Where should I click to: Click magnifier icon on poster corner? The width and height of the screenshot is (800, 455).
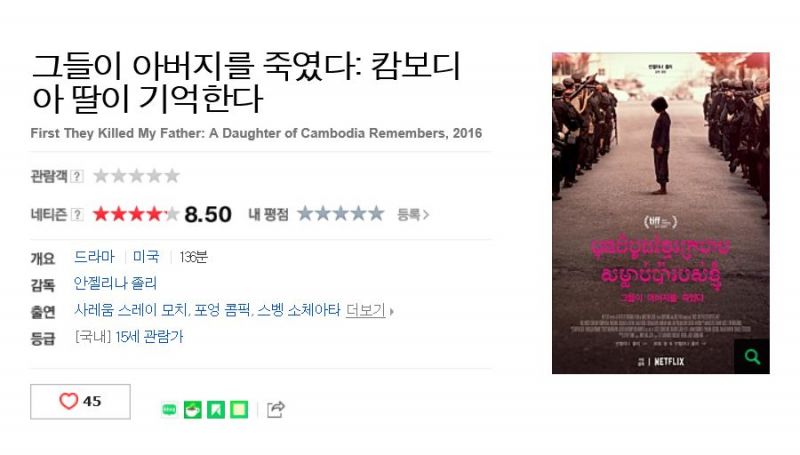point(752,357)
